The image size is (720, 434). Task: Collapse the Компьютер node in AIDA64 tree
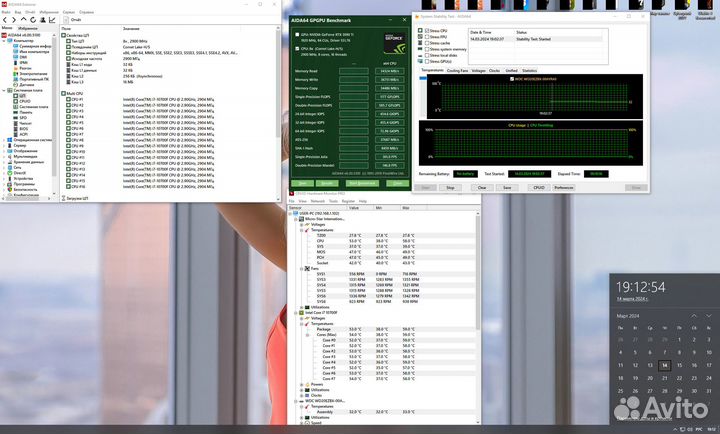[4, 40]
